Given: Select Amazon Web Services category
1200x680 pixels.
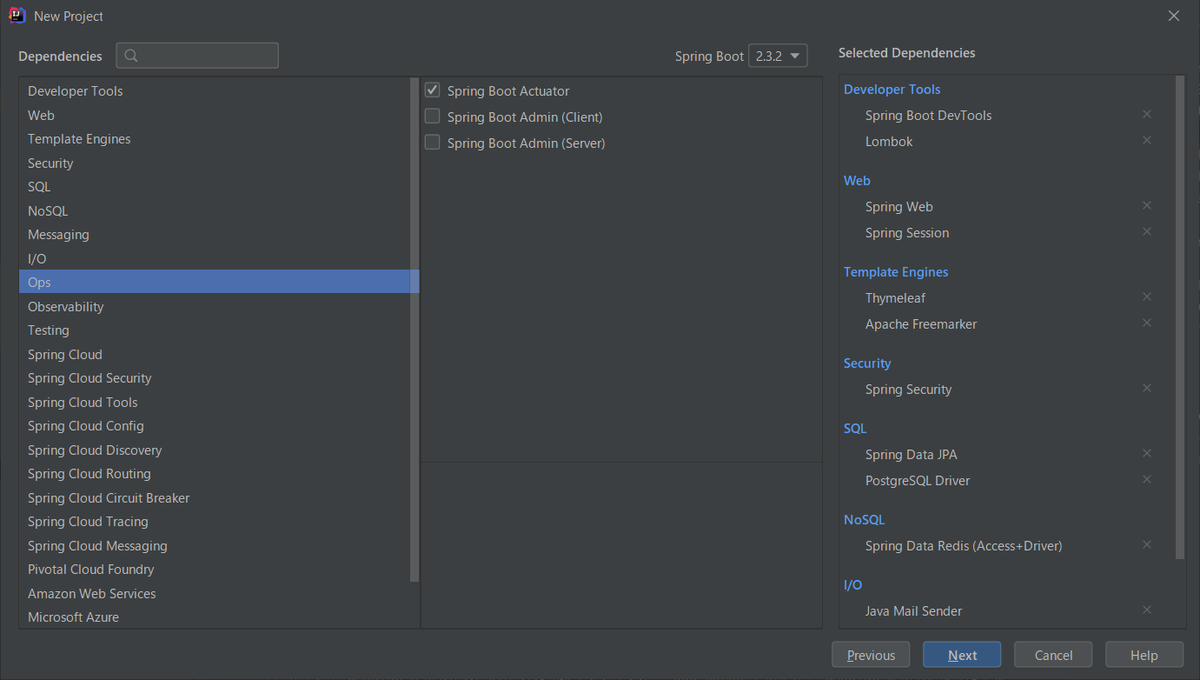Looking at the screenshot, I should 214,593.
